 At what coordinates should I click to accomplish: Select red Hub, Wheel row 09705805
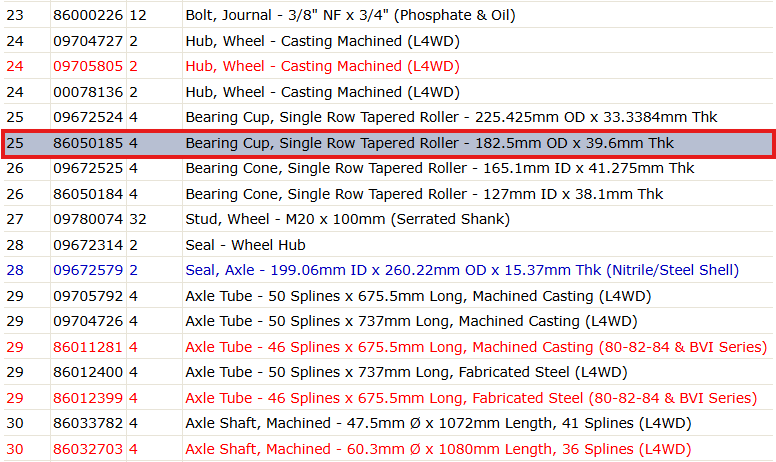click(388, 66)
